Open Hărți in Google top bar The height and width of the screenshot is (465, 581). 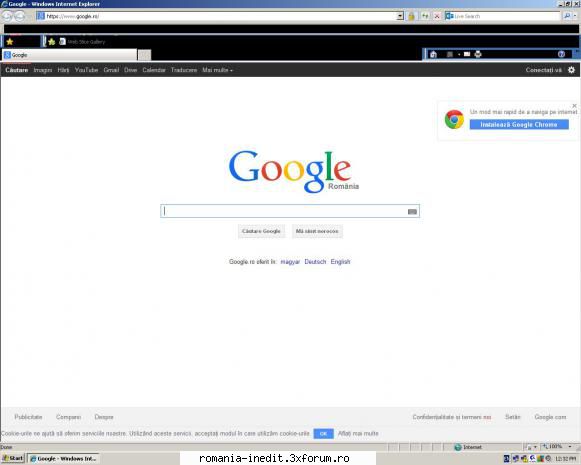63,70
